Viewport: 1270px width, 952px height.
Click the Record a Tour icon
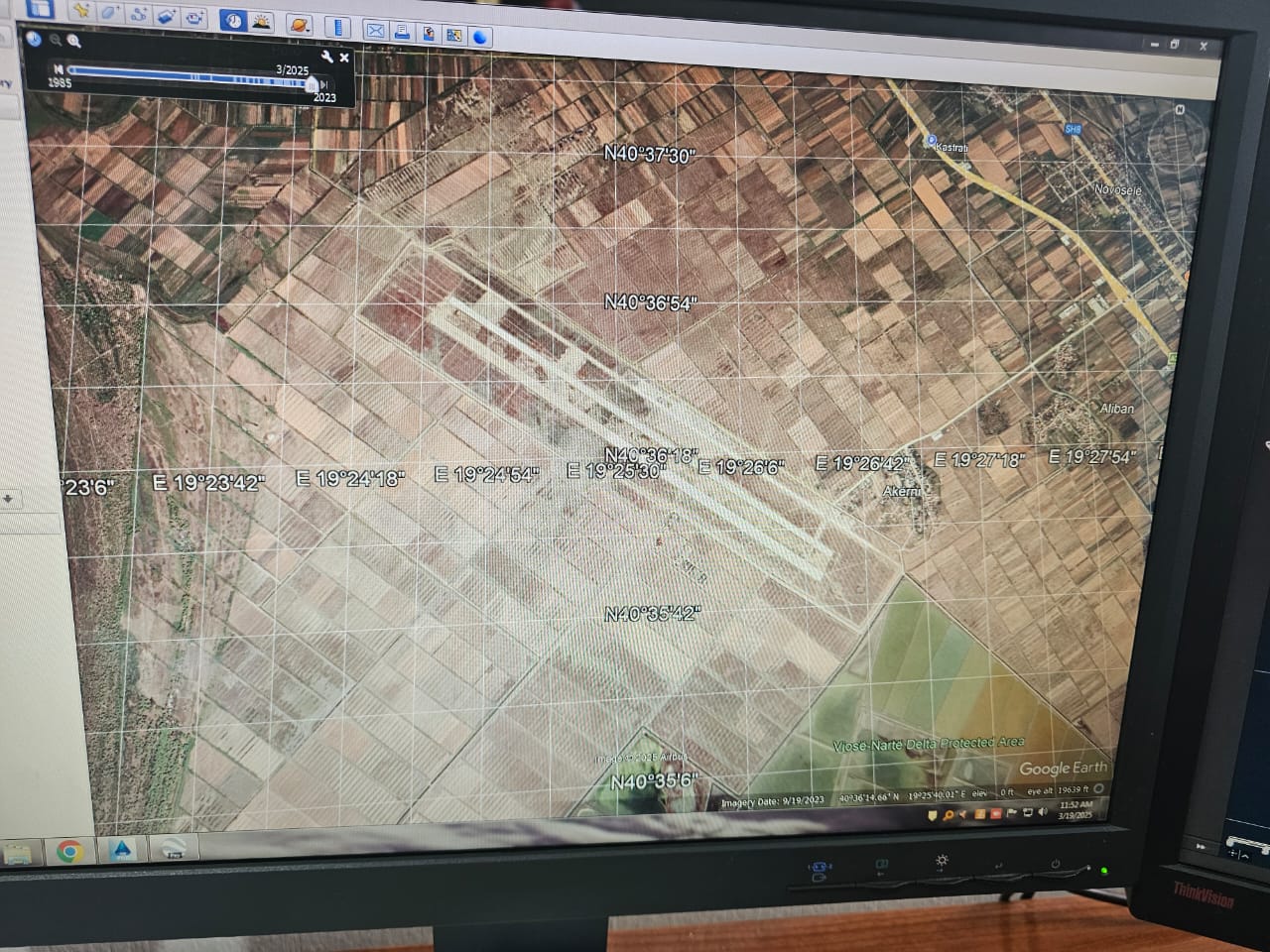tap(194, 18)
